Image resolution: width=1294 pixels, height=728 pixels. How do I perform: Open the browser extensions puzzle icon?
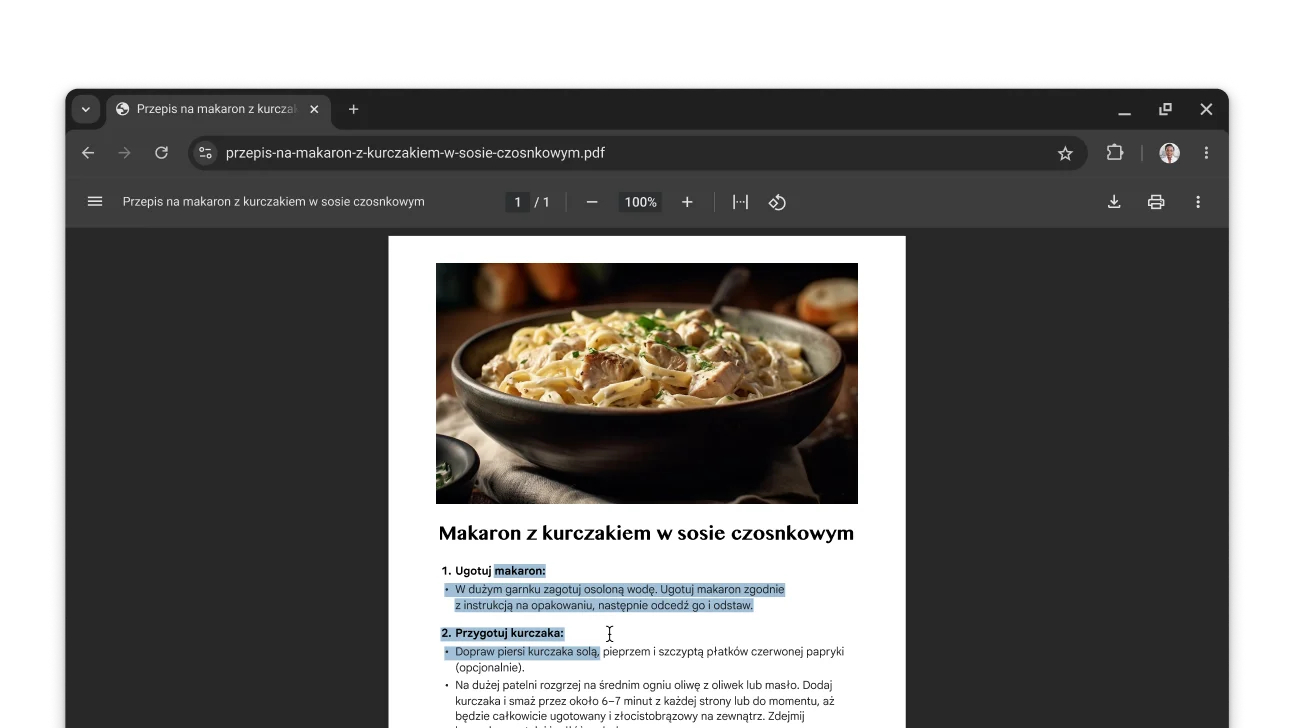[x=1114, y=152]
